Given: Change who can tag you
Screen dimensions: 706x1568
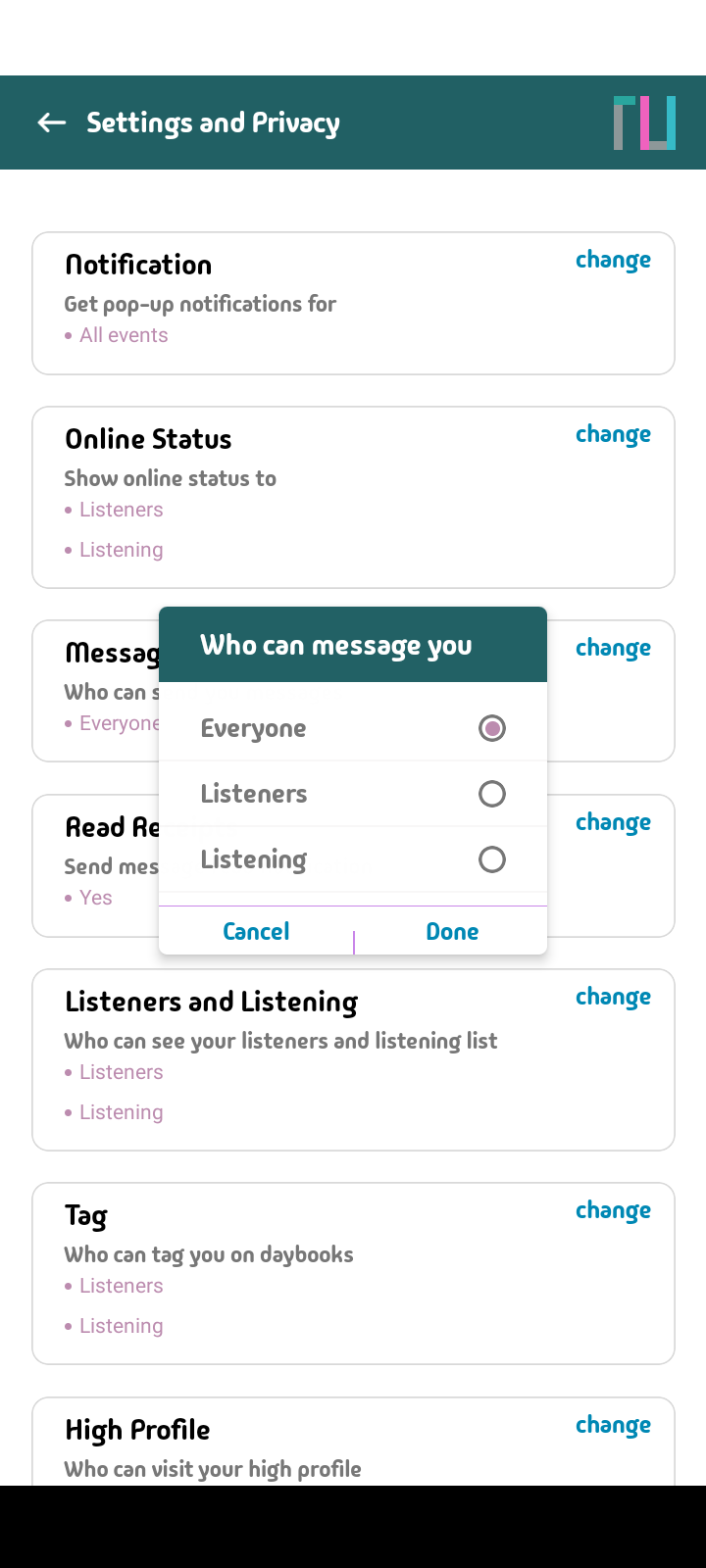Looking at the screenshot, I should pyautogui.click(x=613, y=1210).
